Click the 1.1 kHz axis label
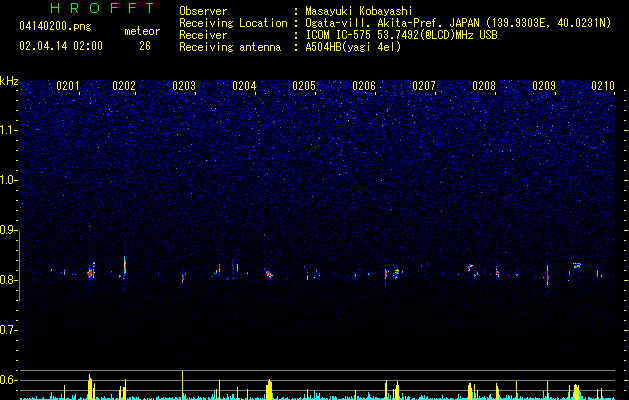The image size is (629, 400). coord(9,130)
